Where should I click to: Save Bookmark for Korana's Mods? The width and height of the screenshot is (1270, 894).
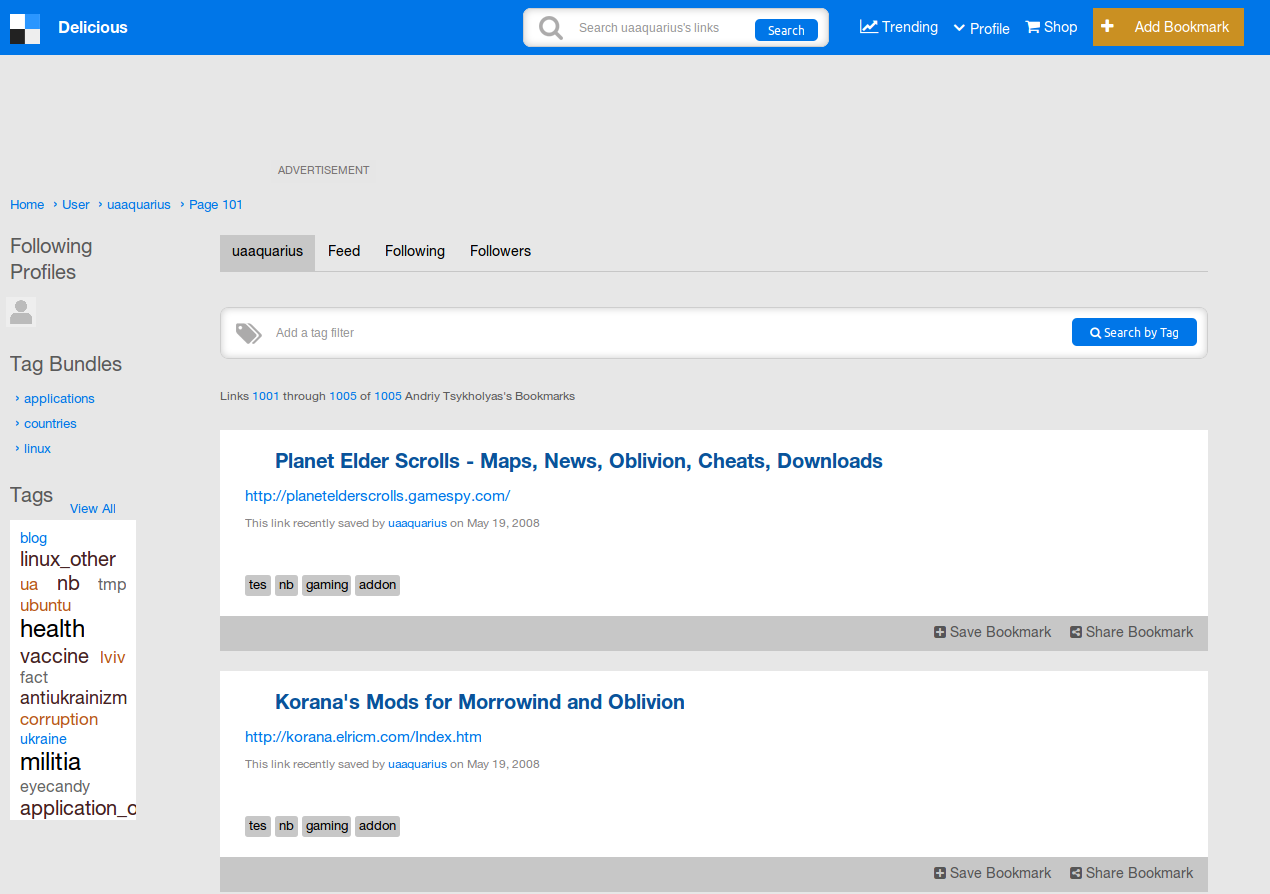[993, 873]
